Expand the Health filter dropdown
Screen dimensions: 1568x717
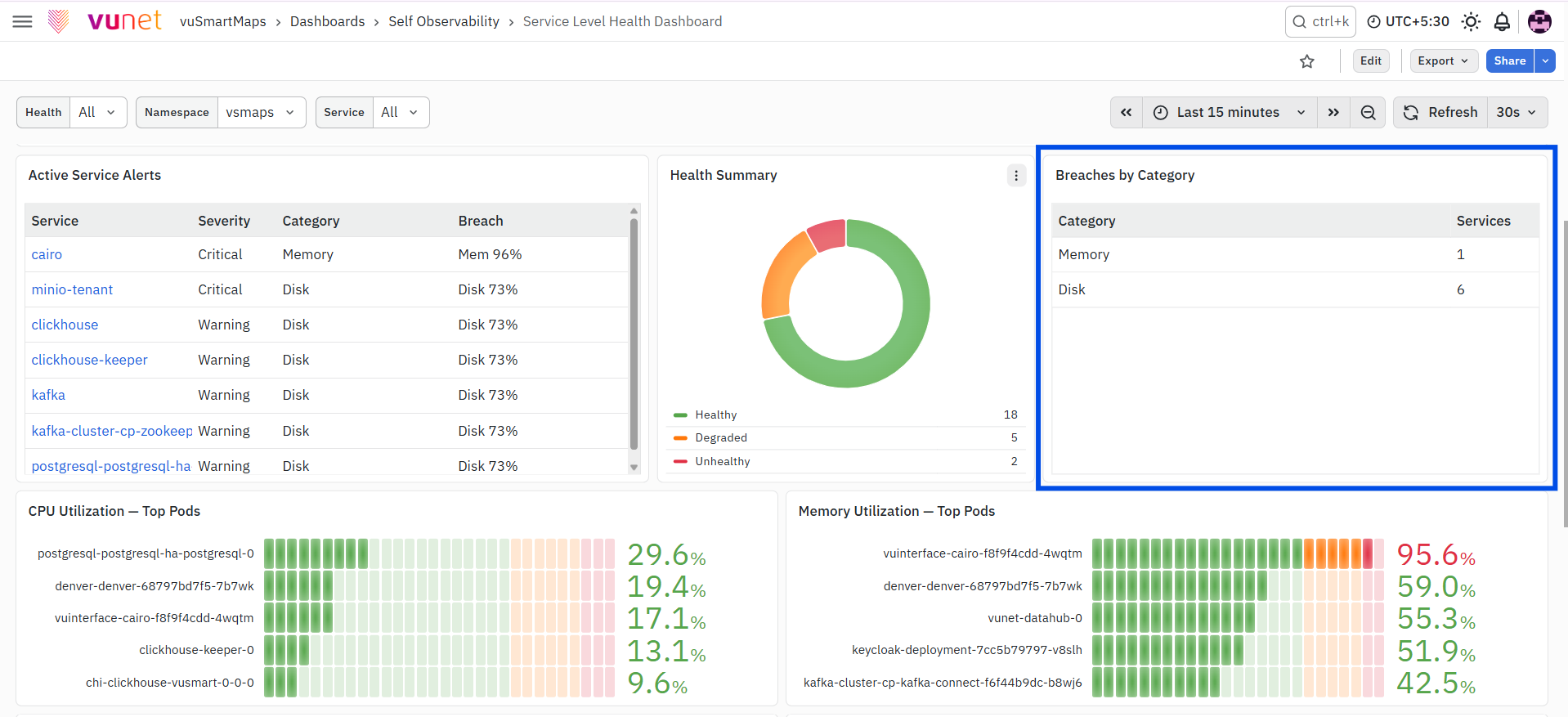[98, 113]
